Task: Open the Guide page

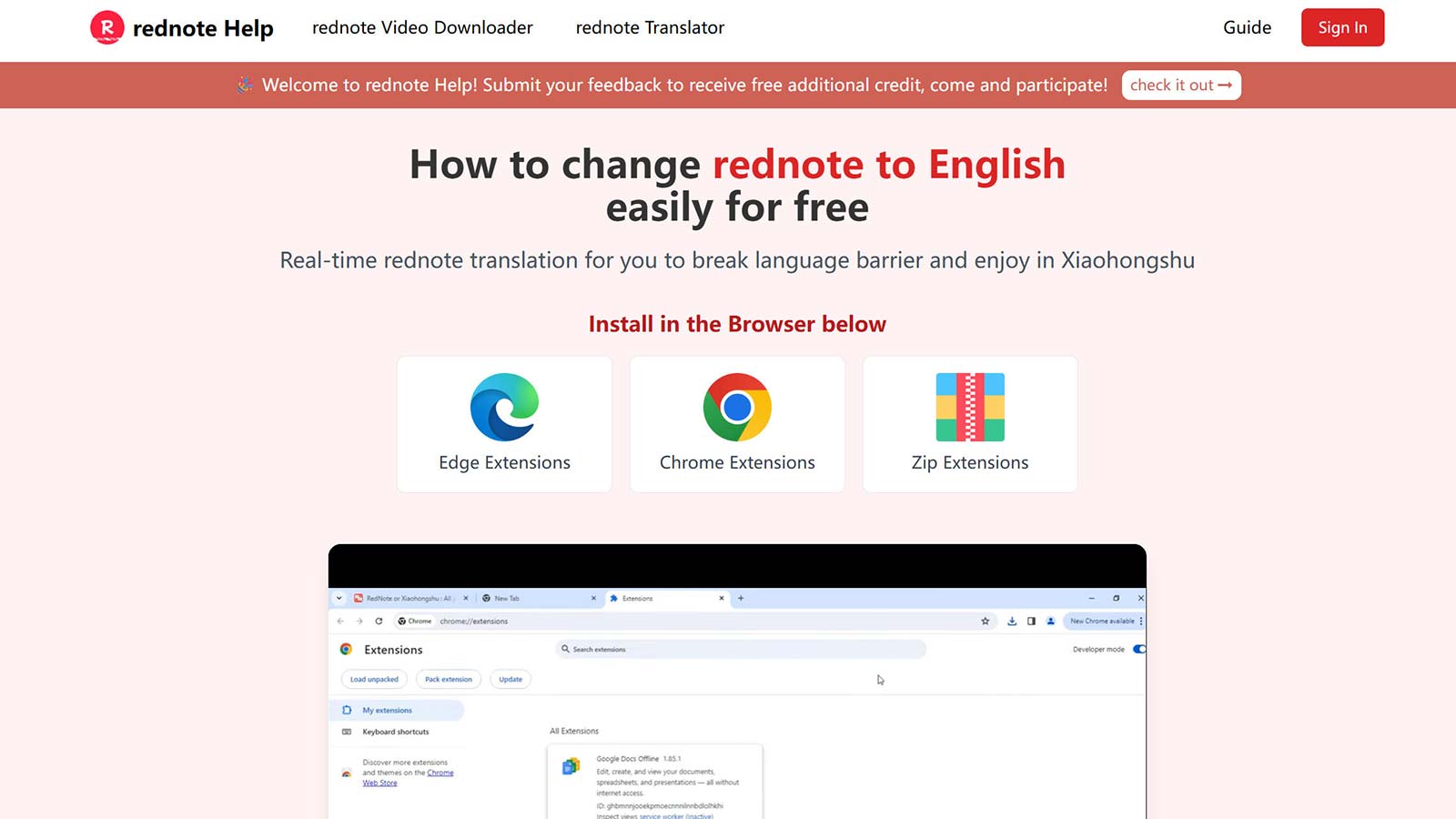Action: (1247, 27)
